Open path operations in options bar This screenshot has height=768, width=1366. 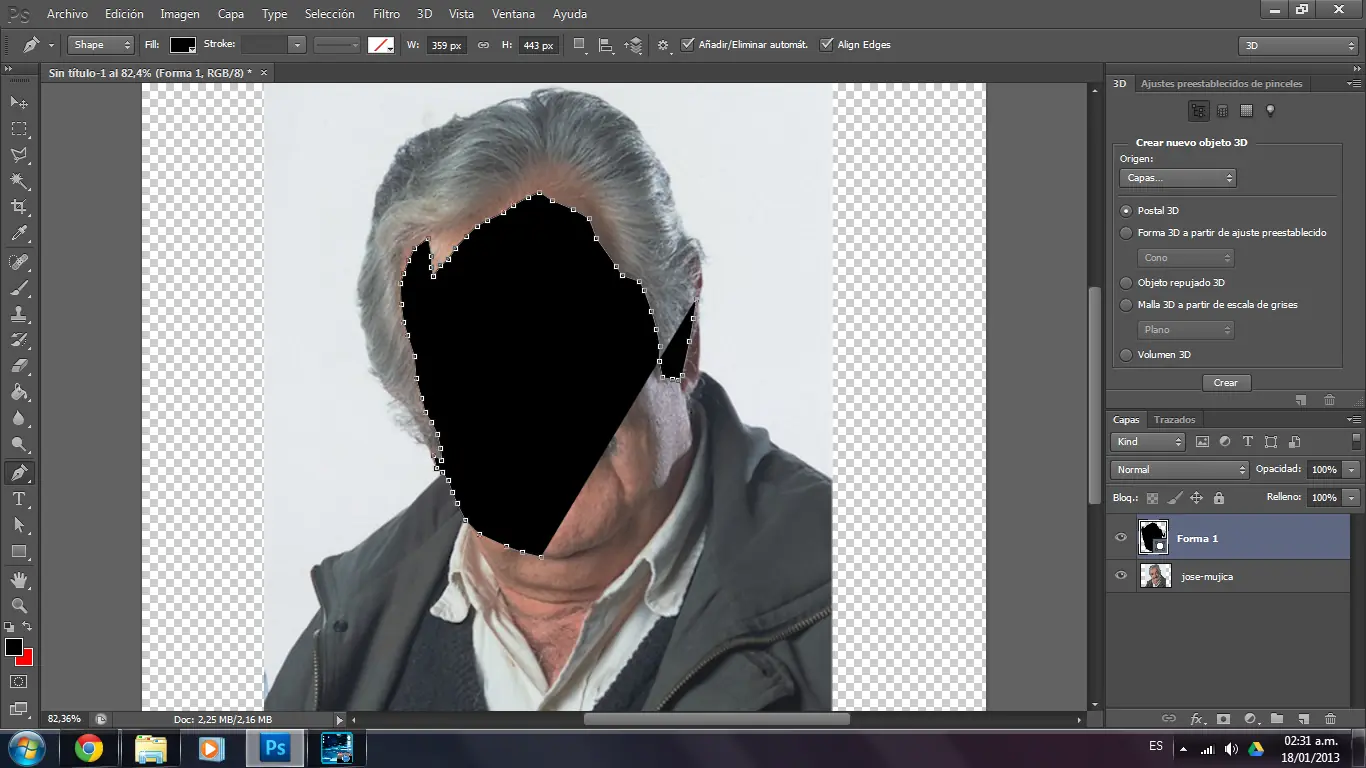580,45
